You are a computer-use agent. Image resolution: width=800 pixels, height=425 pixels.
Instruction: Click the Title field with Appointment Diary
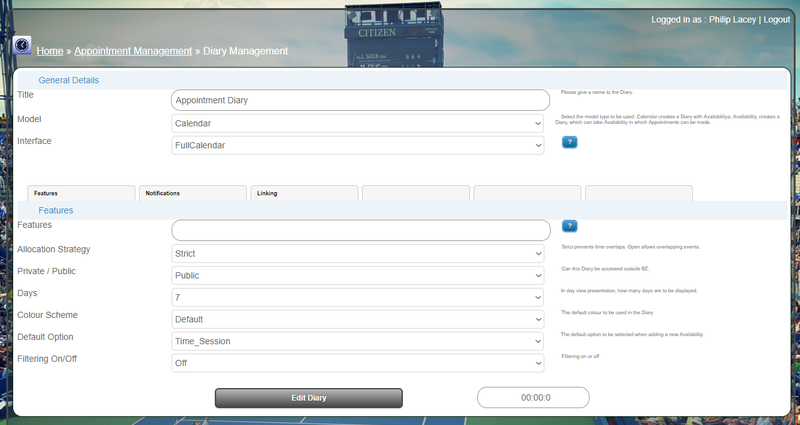point(360,101)
